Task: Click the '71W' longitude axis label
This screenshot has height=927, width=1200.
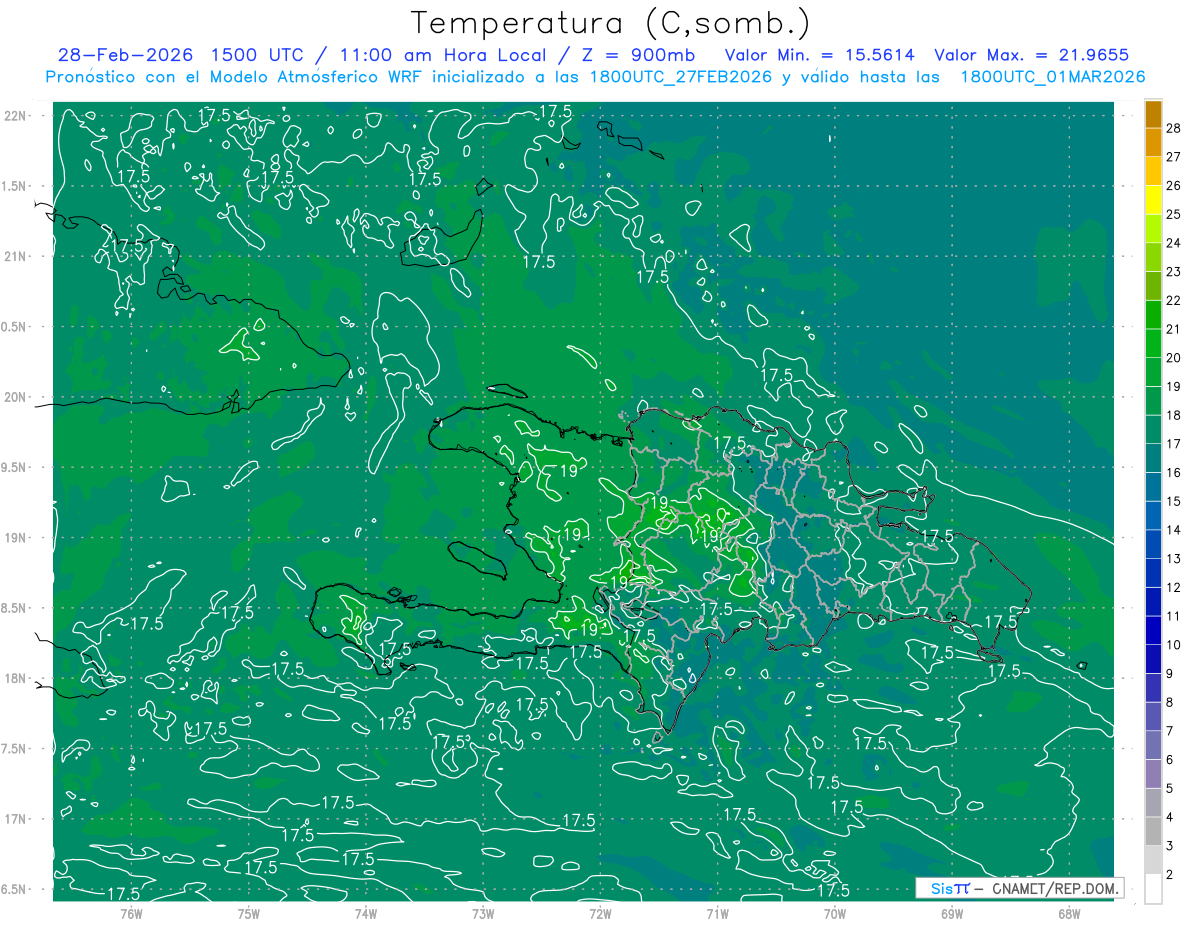Action: [717, 913]
